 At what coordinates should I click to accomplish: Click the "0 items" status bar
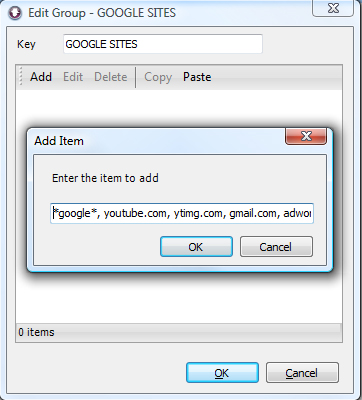(x=179, y=332)
